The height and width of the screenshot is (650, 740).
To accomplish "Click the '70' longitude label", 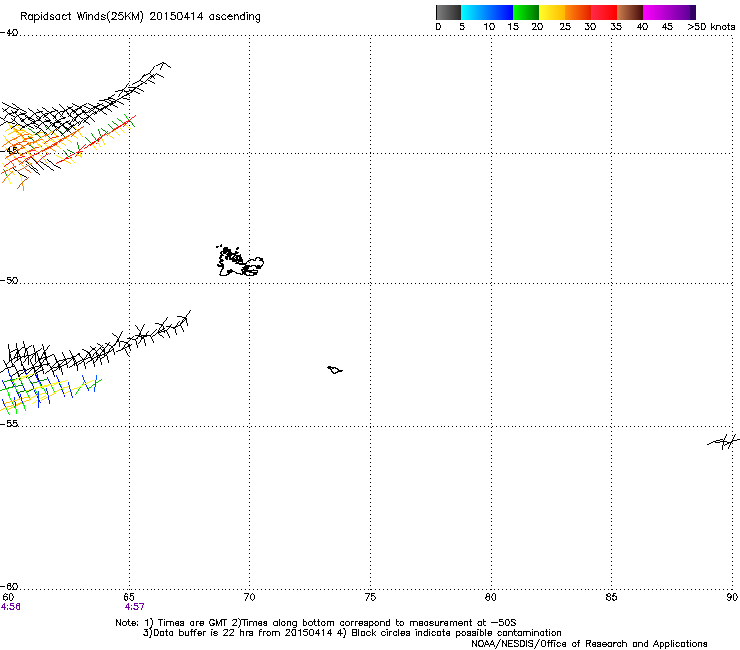I will click(x=250, y=597).
